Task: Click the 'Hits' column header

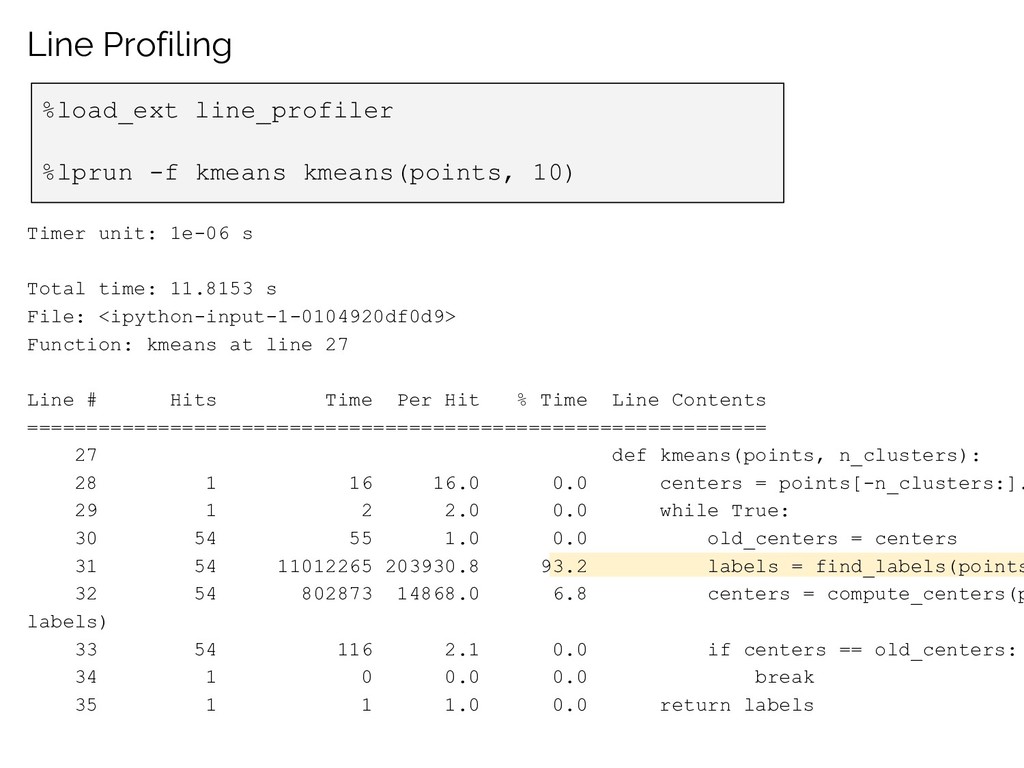Action: 193,400
